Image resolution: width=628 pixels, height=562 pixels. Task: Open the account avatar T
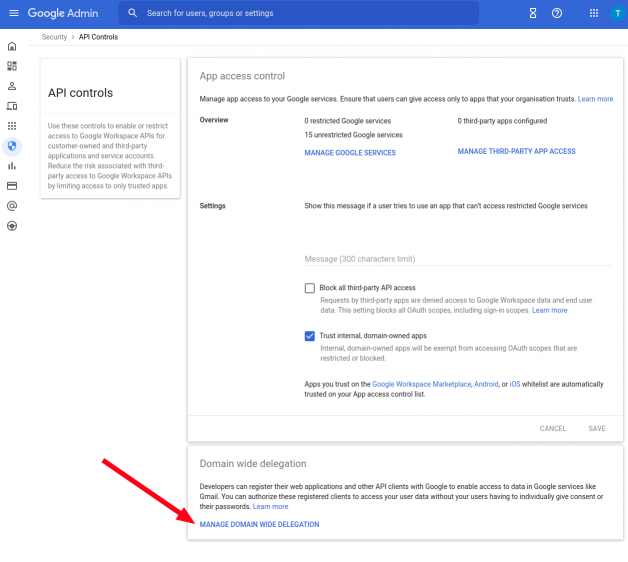[618, 13]
